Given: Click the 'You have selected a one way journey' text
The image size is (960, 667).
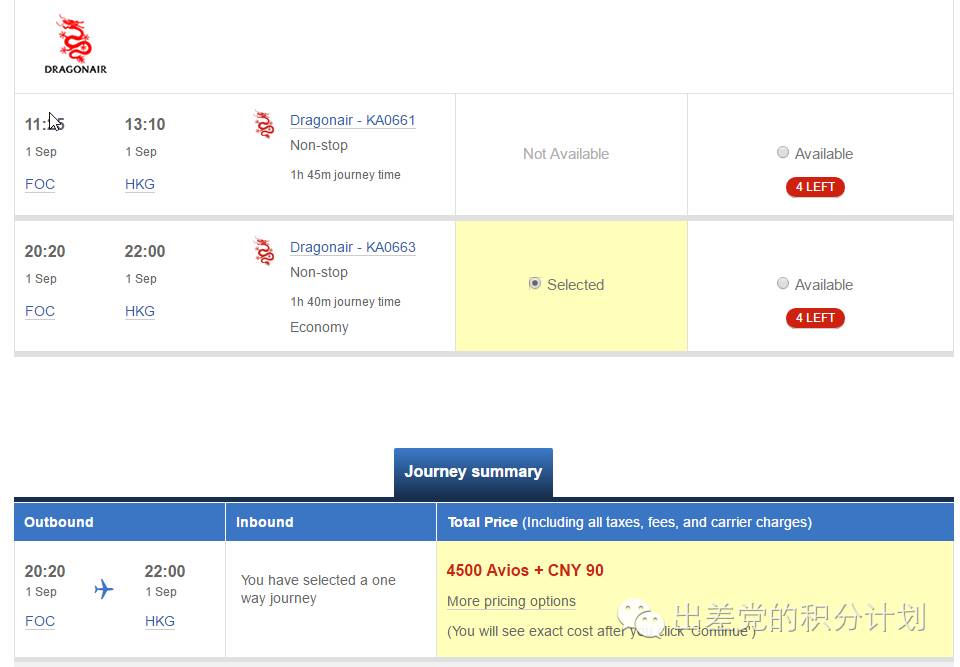Looking at the screenshot, I should coord(318,589).
